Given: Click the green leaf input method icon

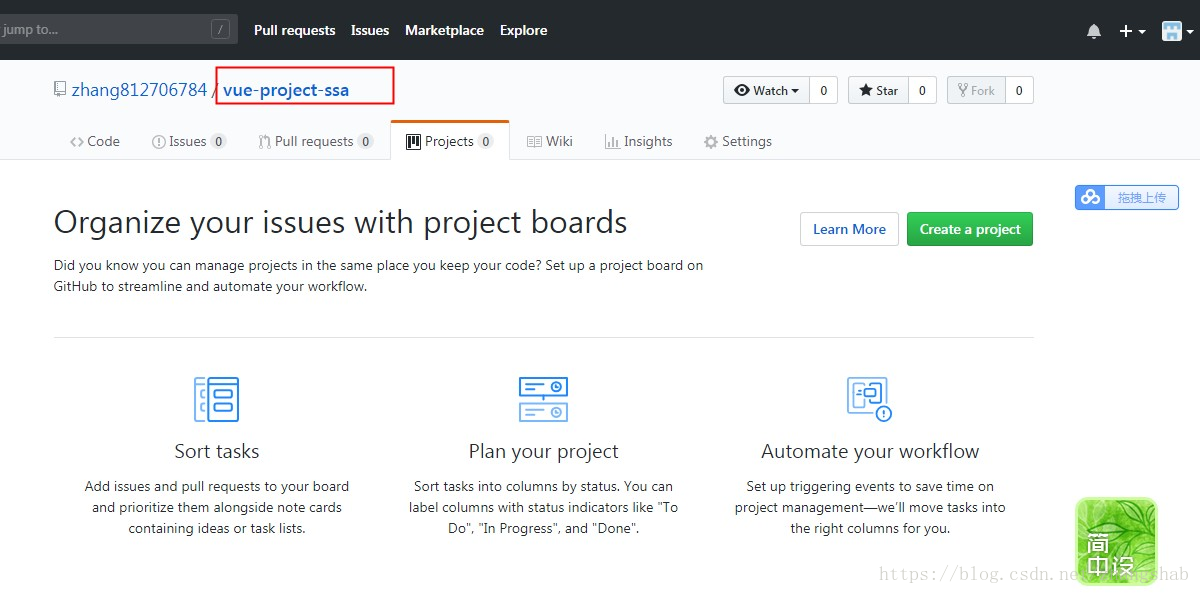Looking at the screenshot, I should (1116, 541).
